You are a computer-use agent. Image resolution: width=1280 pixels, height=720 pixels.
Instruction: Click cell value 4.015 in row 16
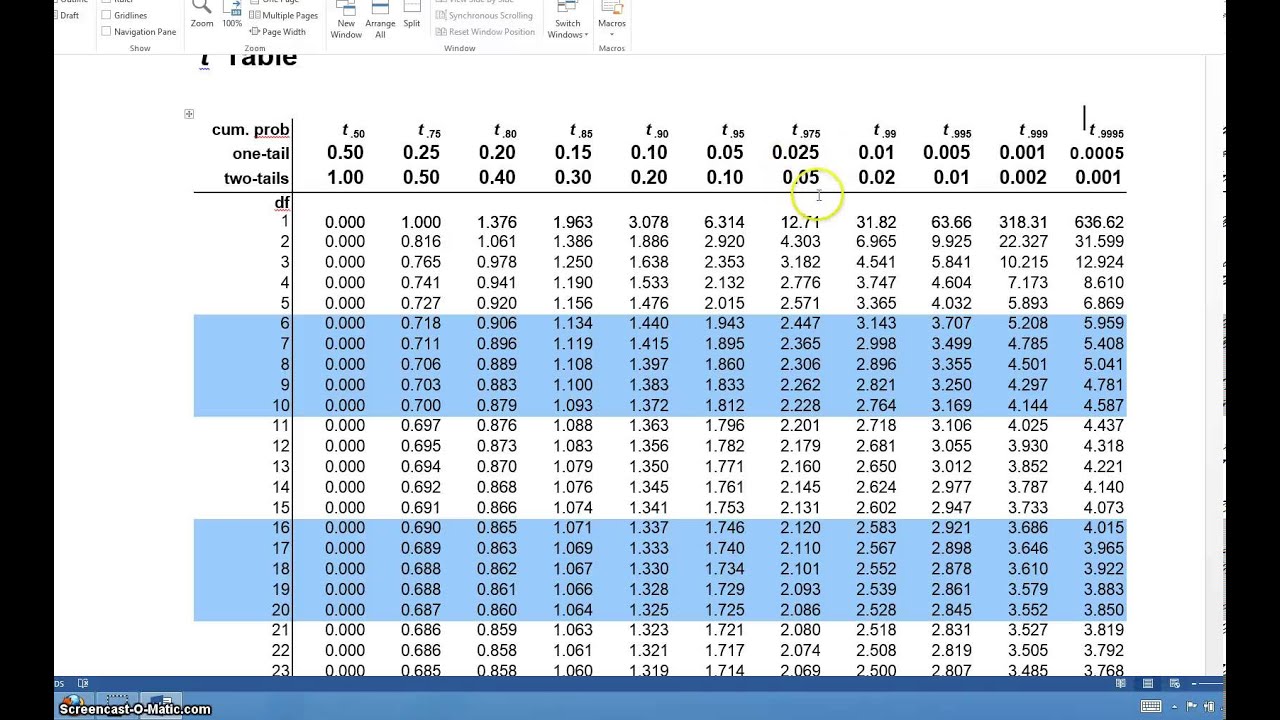click(1103, 528)
